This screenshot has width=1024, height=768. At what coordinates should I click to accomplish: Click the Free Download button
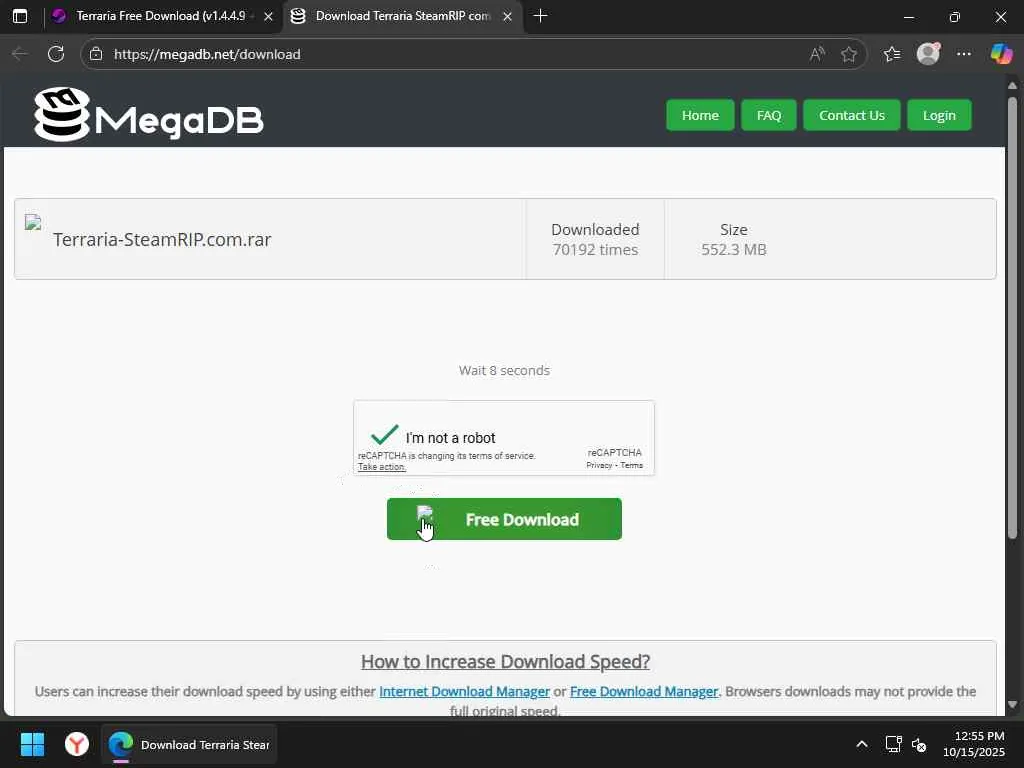pyautogui.click(x=504, y=519)
